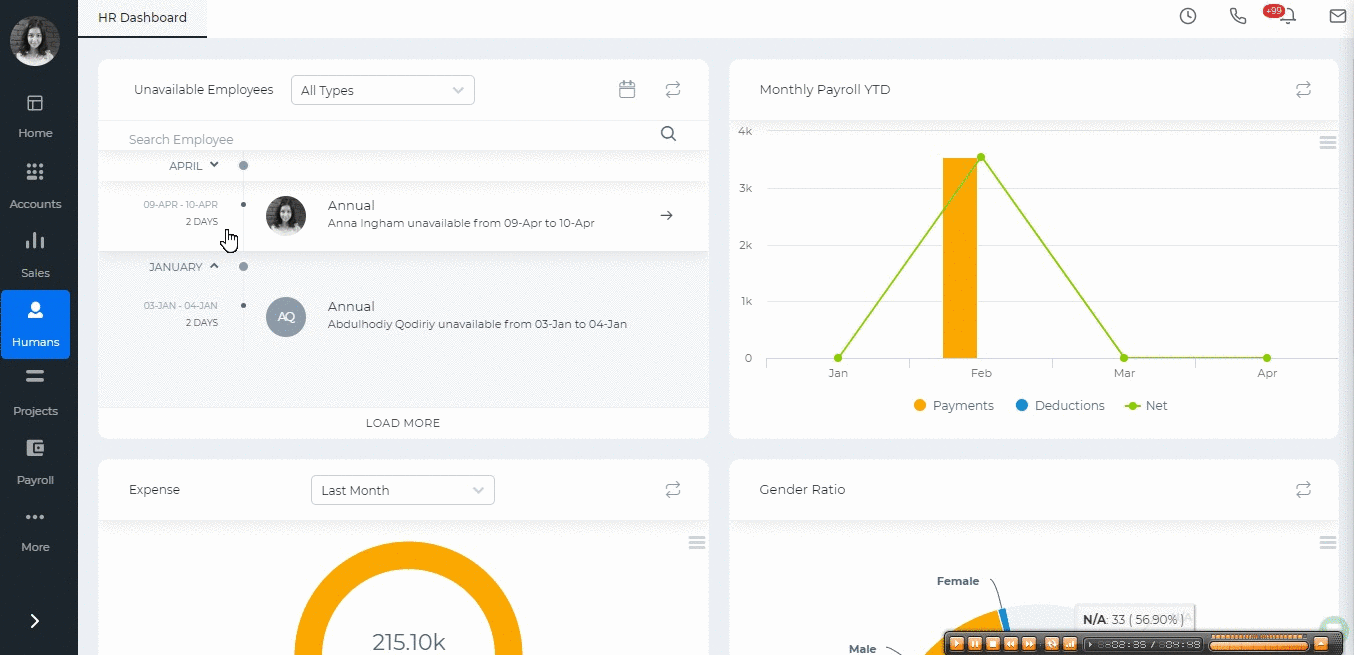The image size is (1354, 655).
Task: Click Anna Ingham's avatar photo
Action: coord(286,215)
